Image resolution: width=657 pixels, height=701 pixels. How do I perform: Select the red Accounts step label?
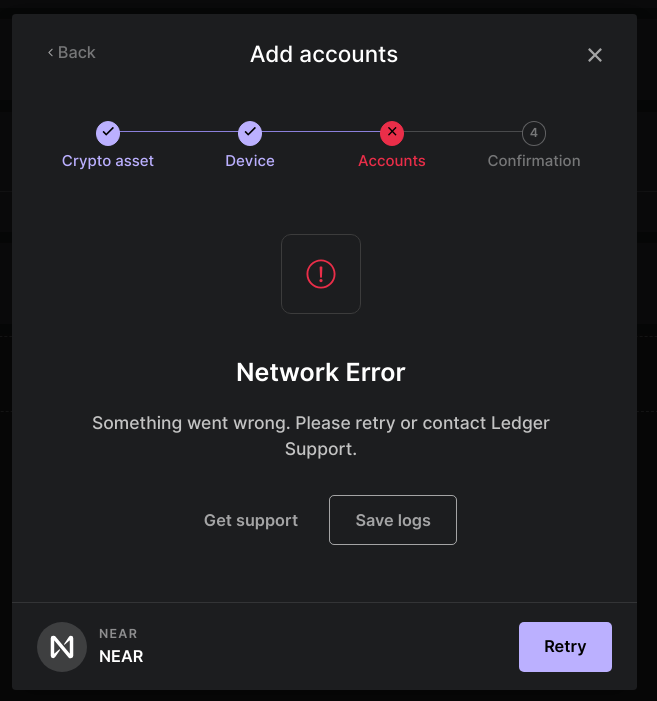click(392, 161)
